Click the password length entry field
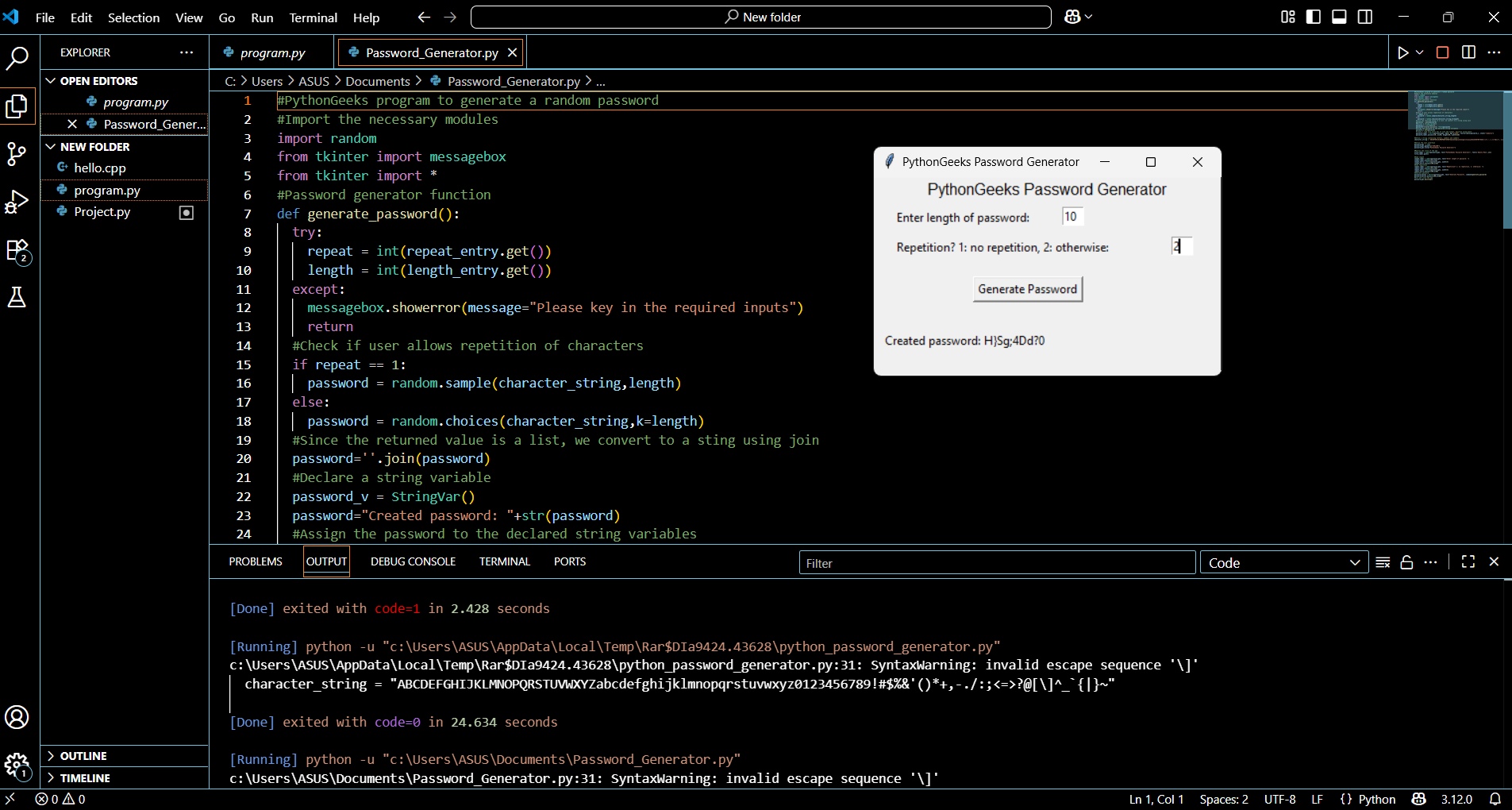 pyautogui.click(x=1071, y=217)
